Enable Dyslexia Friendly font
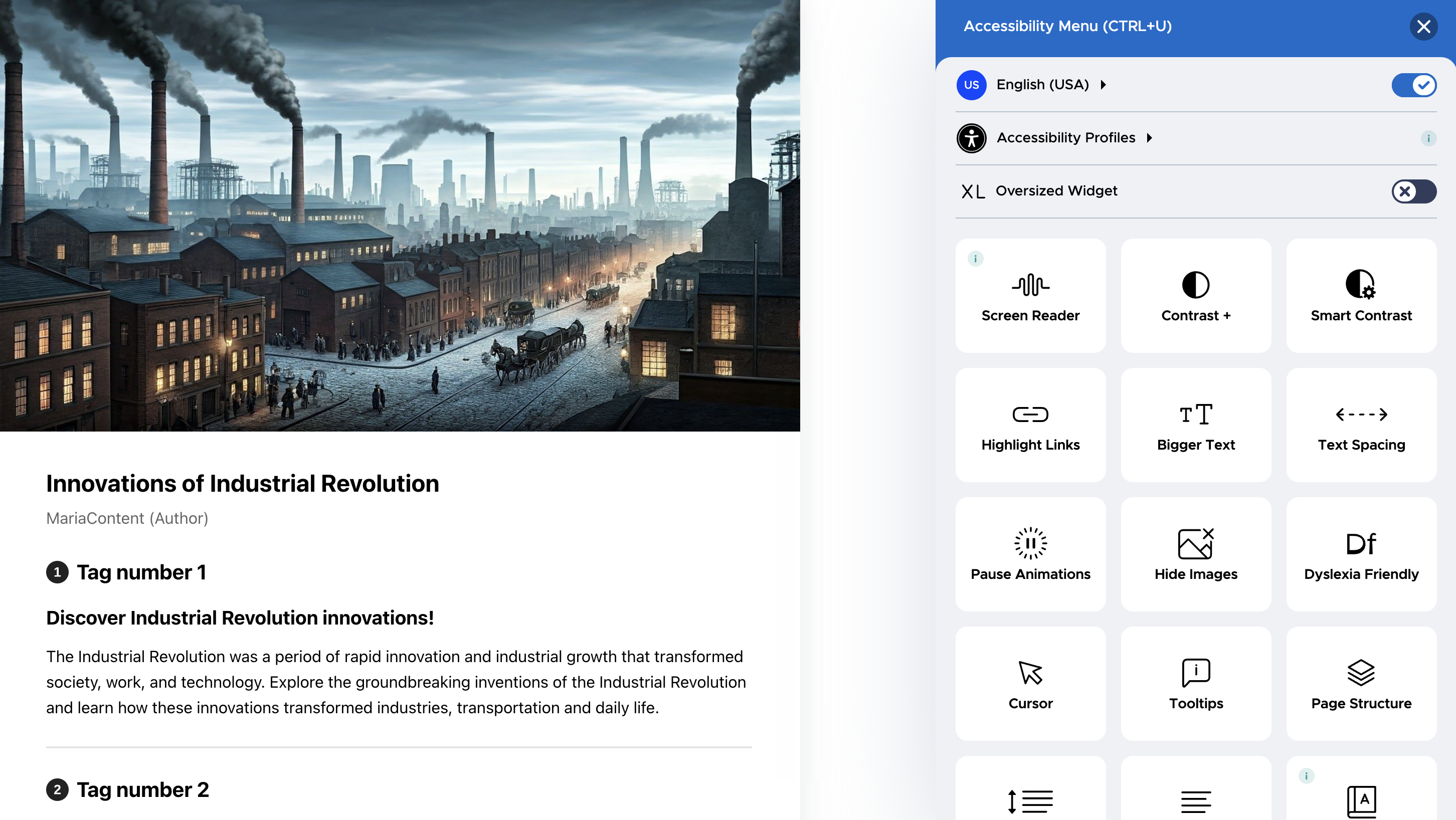This screenshot has height=820, width=1456. 1361,554
